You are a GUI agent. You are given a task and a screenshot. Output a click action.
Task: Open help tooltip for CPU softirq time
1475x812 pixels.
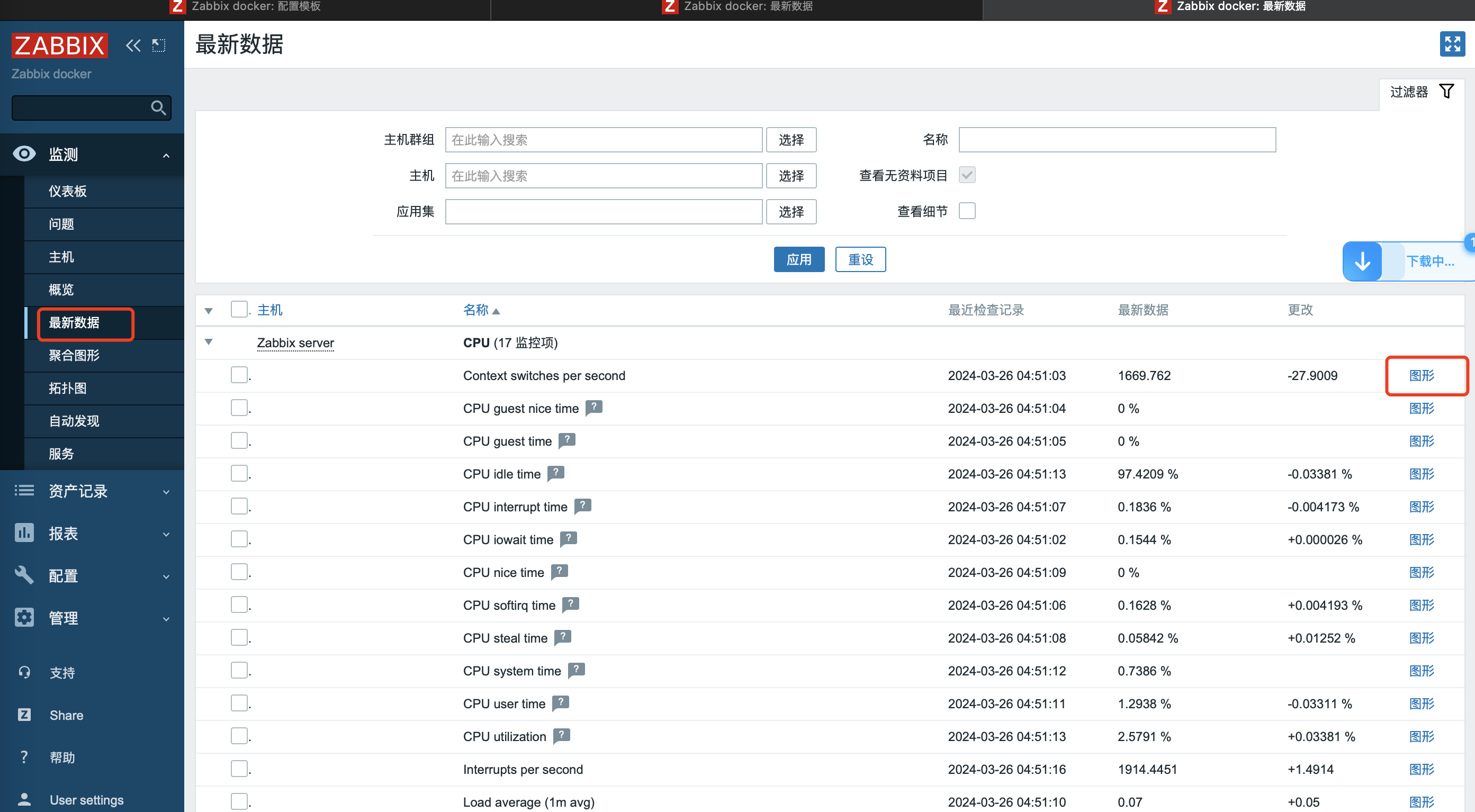[x=570, y=604]
